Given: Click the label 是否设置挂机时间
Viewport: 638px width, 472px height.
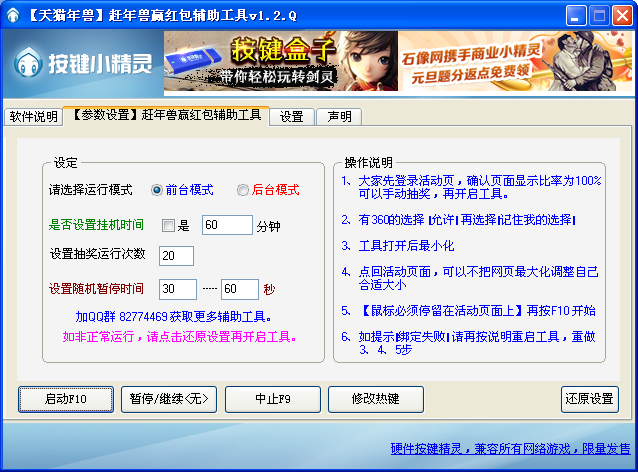Looking at the screenshot, I should (x=96, y=225).
